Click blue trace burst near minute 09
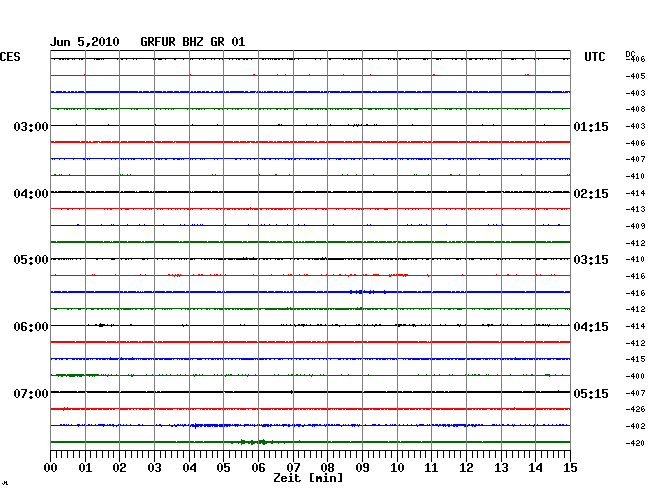The image size is (650, 494). [x=367, y=292]
